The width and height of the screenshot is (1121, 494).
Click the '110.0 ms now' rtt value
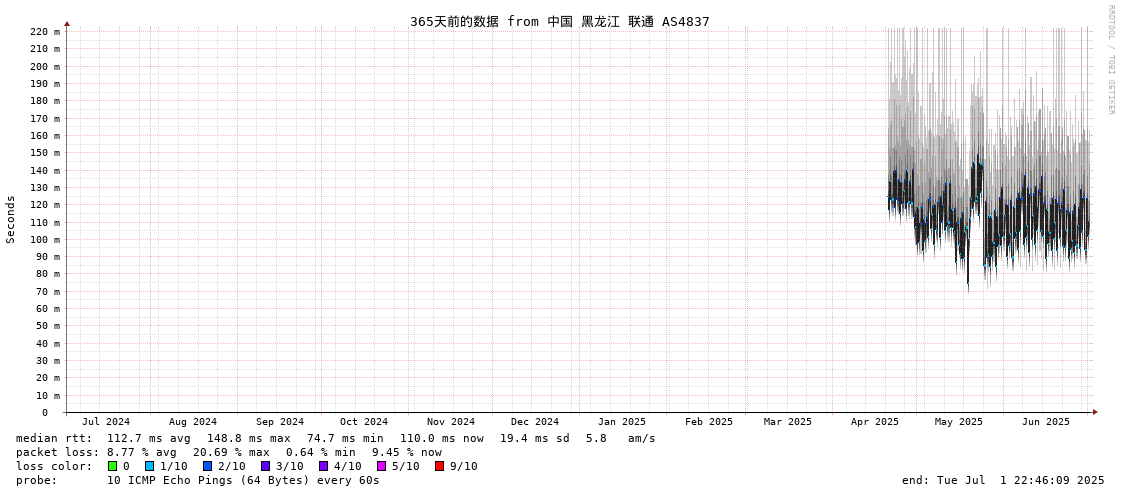point(442,438)
